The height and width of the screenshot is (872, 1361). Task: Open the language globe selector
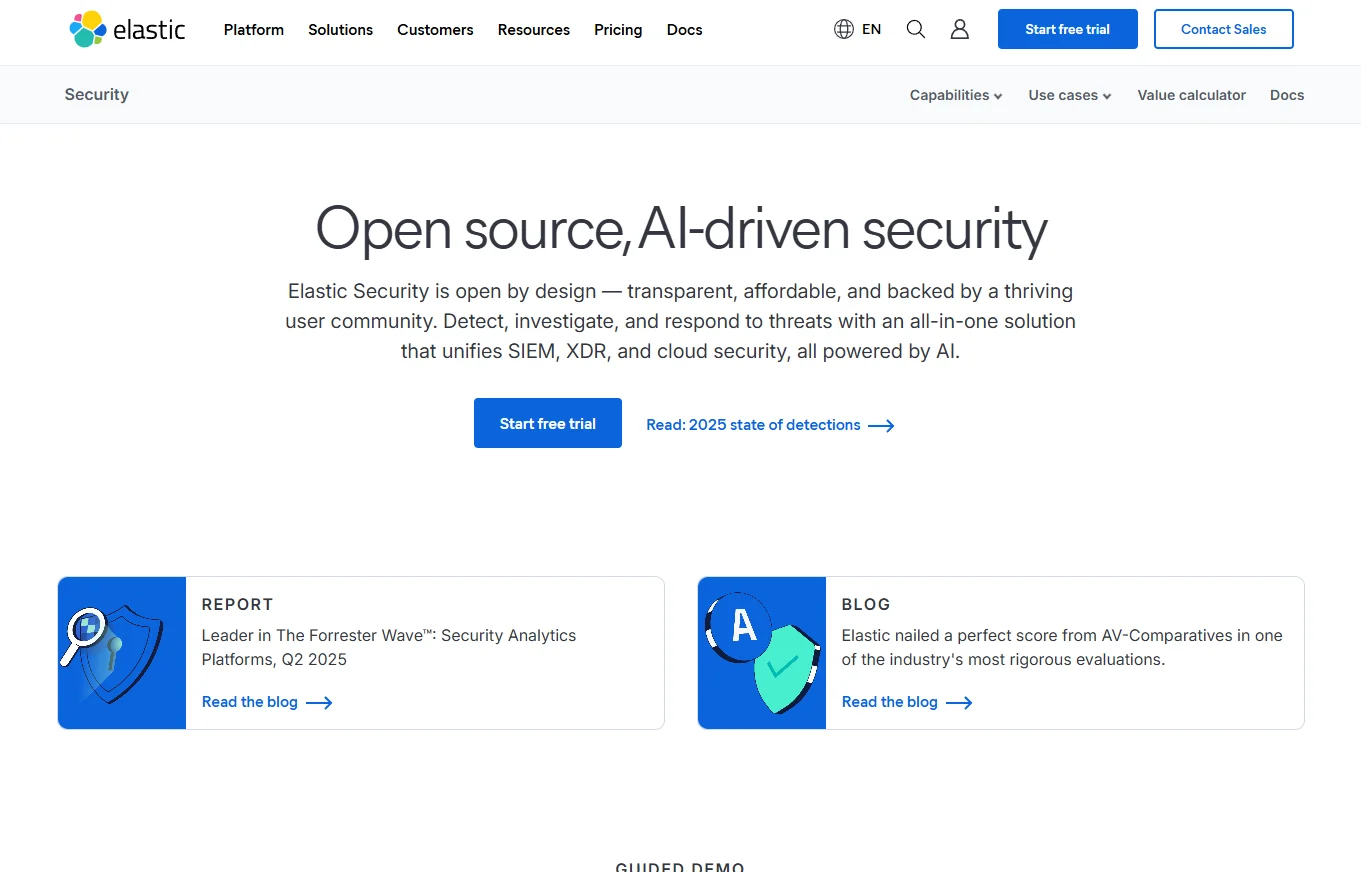[x=844, y=29]
